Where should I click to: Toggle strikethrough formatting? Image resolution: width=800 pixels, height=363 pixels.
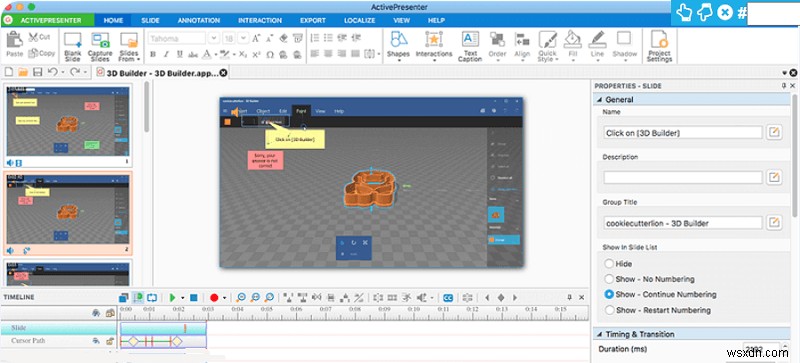[193, 54]
